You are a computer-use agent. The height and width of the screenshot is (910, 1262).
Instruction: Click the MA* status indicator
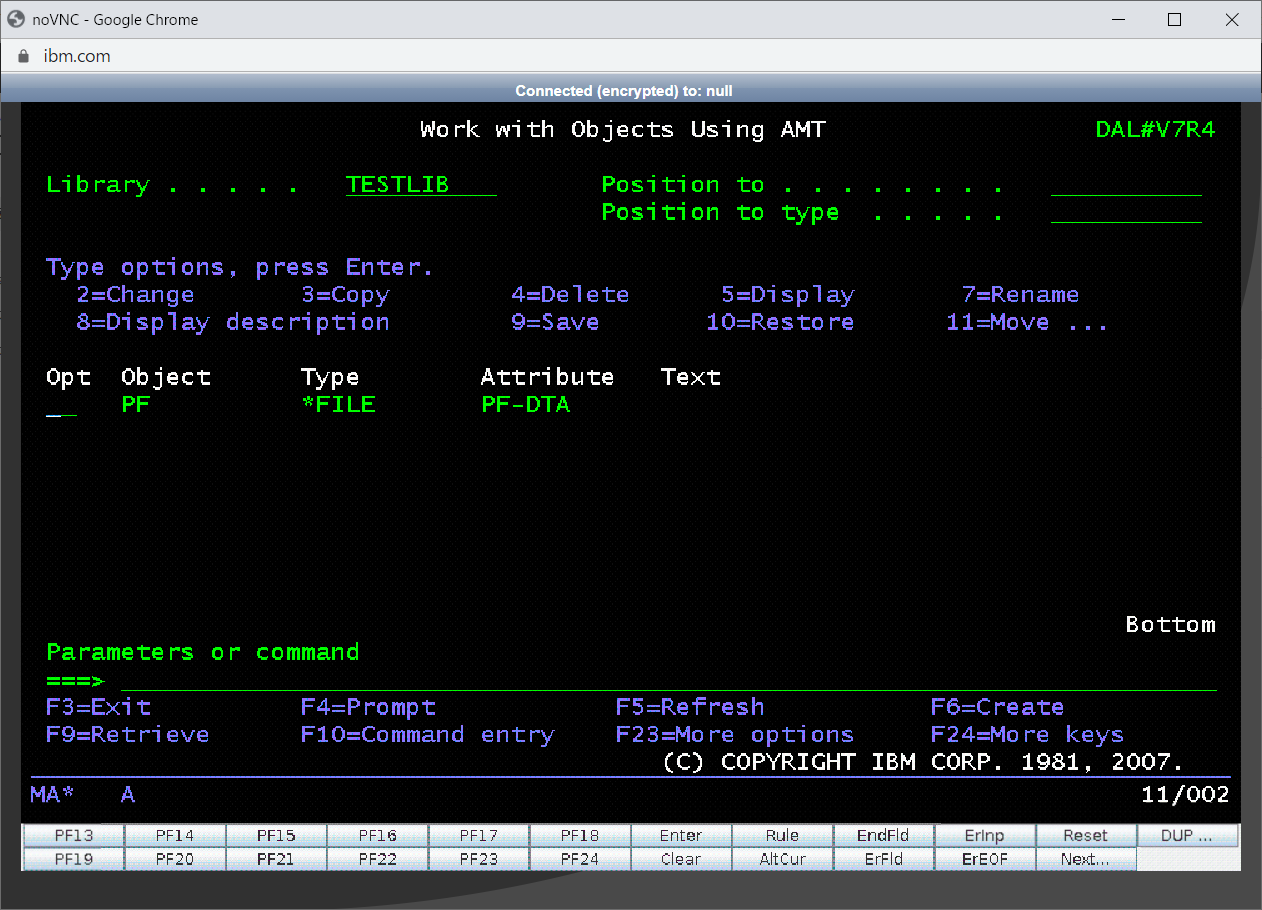(53, 795)
